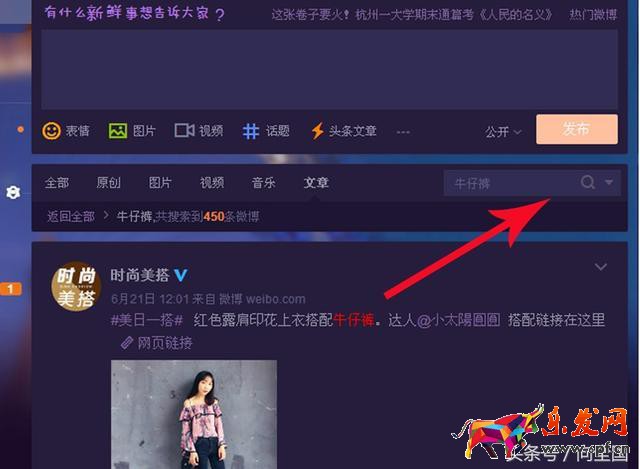
Task: Click the magnifier search icon in filter box
Action: coord(587,182)
